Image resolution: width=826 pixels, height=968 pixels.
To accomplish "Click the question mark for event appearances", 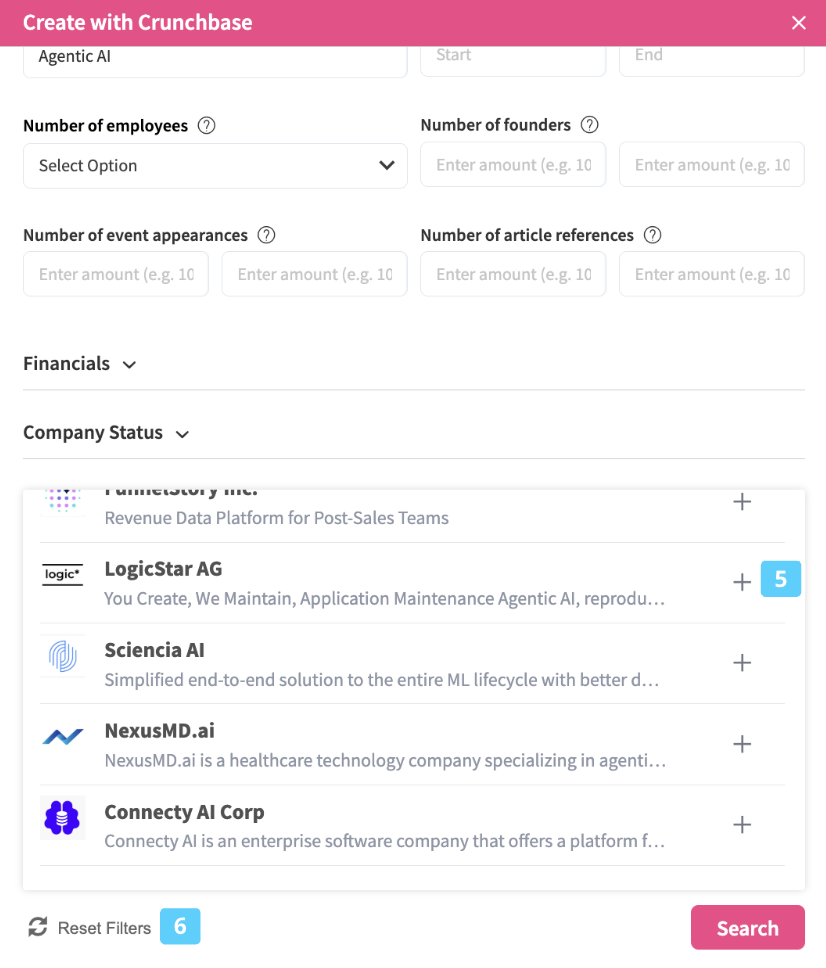I will (x=266, y=236).
